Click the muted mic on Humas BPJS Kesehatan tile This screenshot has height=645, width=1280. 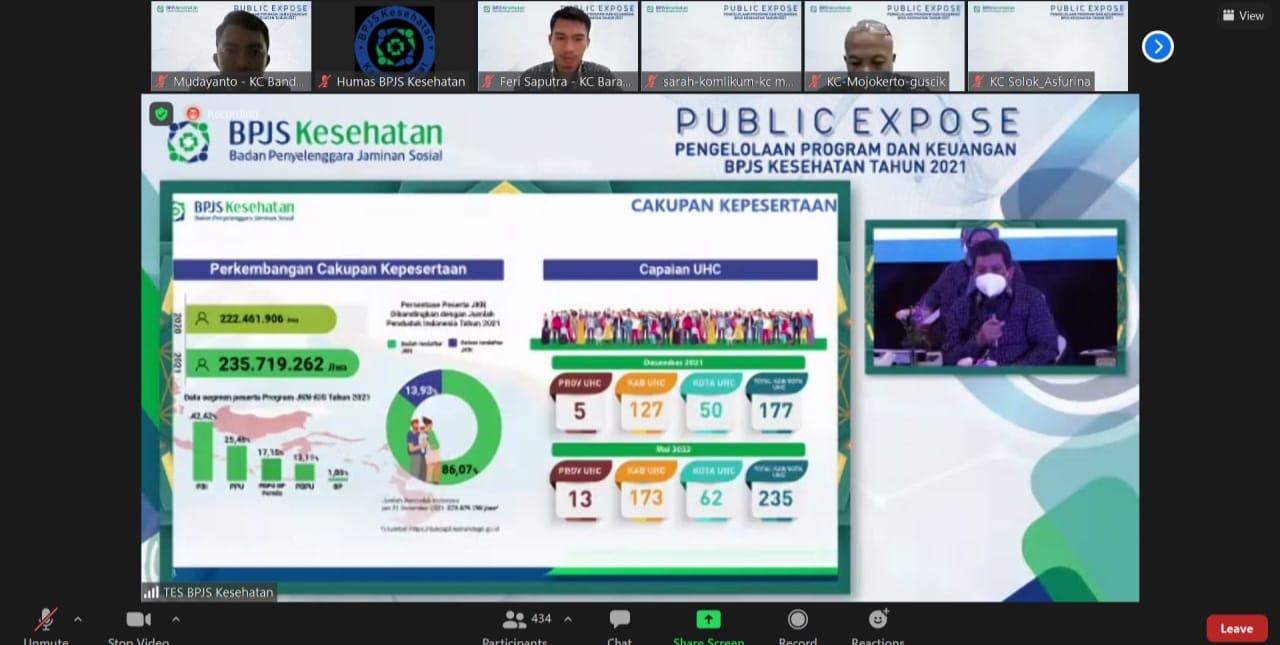tap(325, 82)
